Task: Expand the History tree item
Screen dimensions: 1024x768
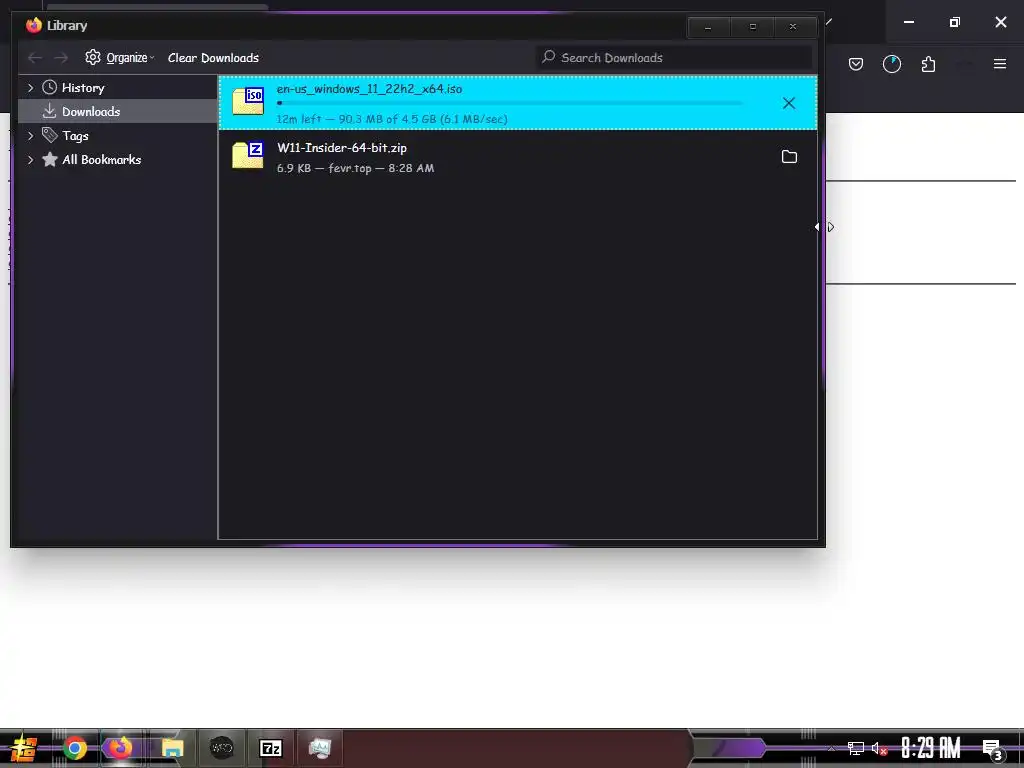Action: click(x=30, y=88)
